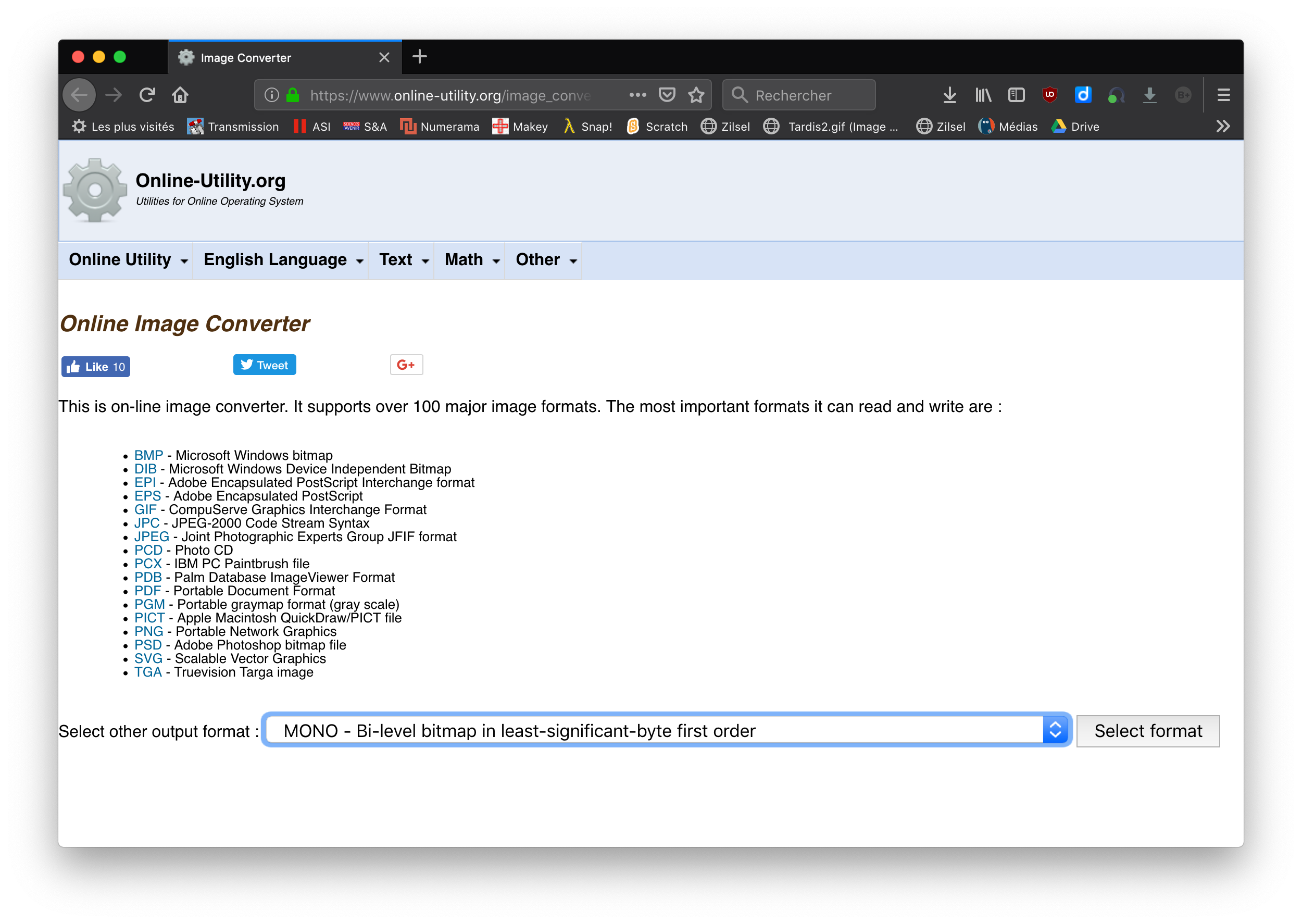Expand the English Language menu
This screenshot has height=924, width=1302.
(x=281, y=260)
